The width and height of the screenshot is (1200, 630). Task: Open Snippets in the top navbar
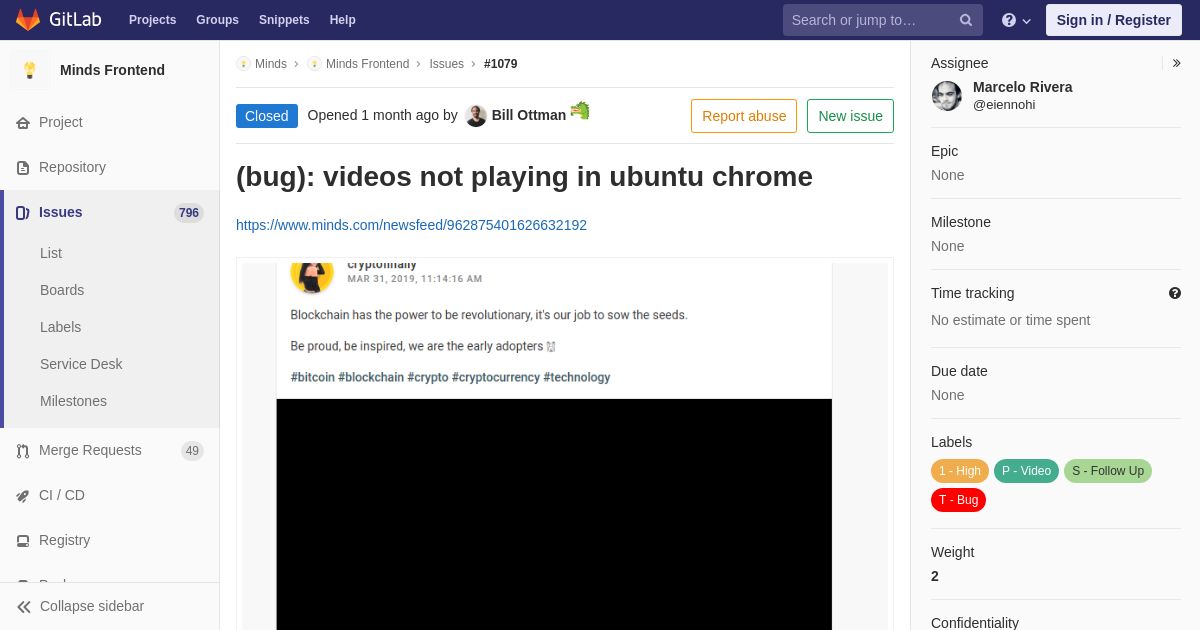pos(284,20)
